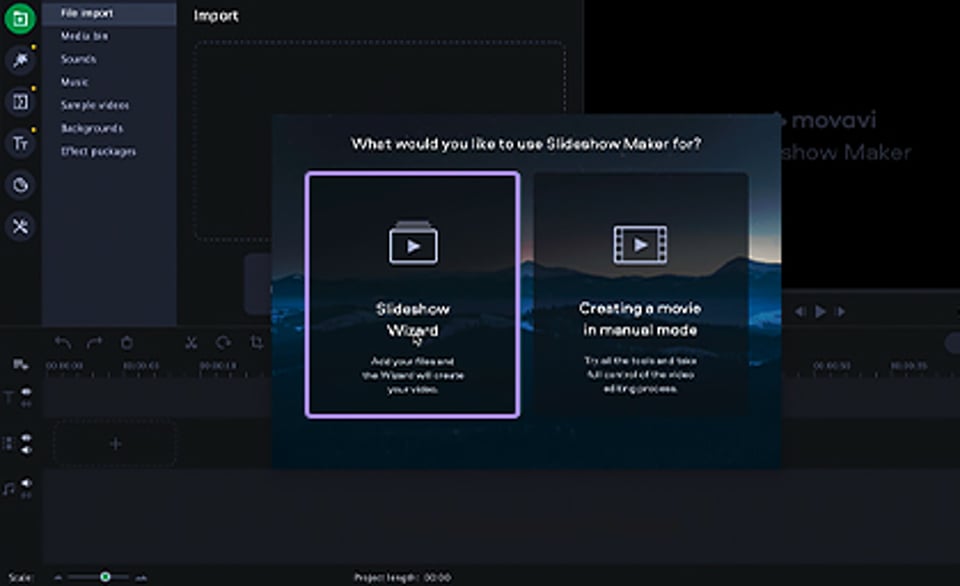Image resolution: width=960 pixels, height=586 pixels.
Task: Click the Rotate icon in timeline toolbar
Action: tap(223, 343)
